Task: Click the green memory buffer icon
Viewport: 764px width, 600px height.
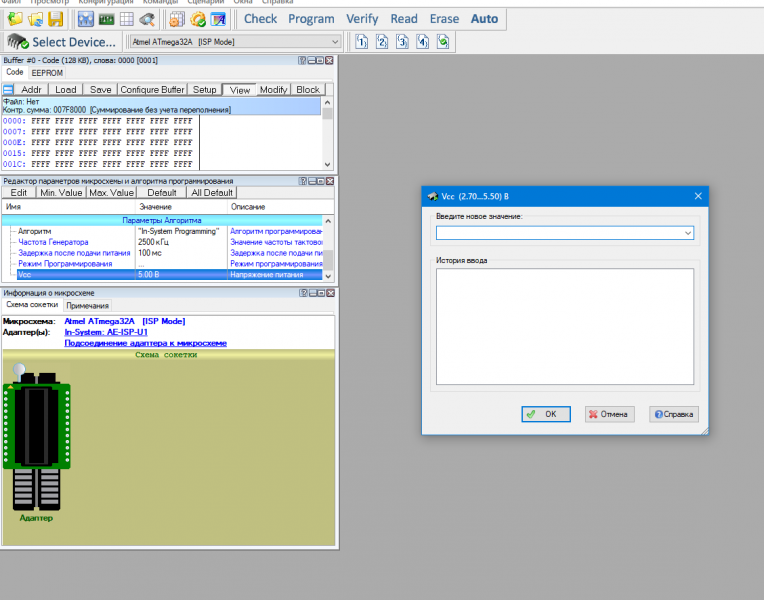Action: point(106,19)
